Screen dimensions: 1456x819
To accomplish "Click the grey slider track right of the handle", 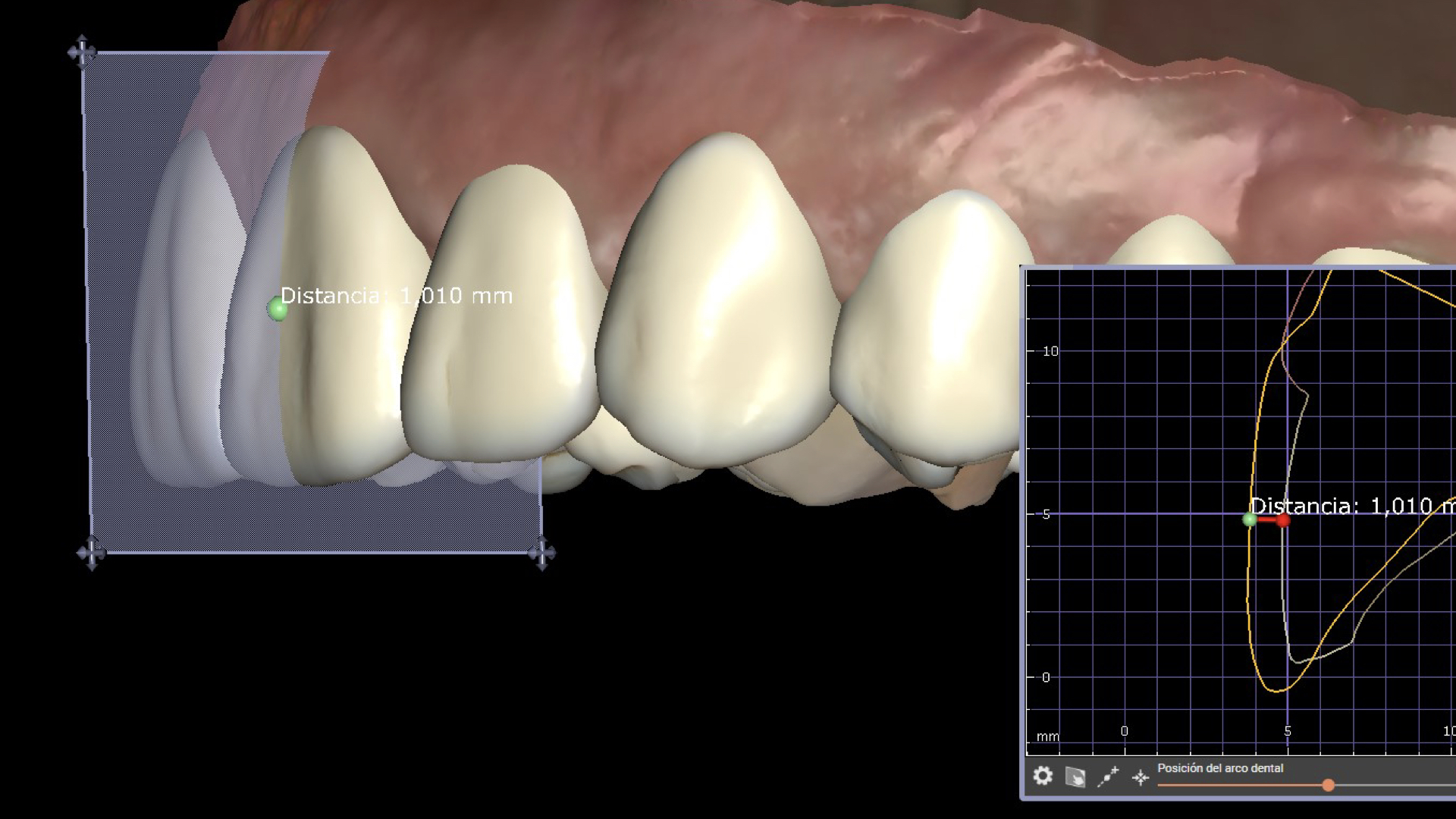I will [x=1395, y=786].
